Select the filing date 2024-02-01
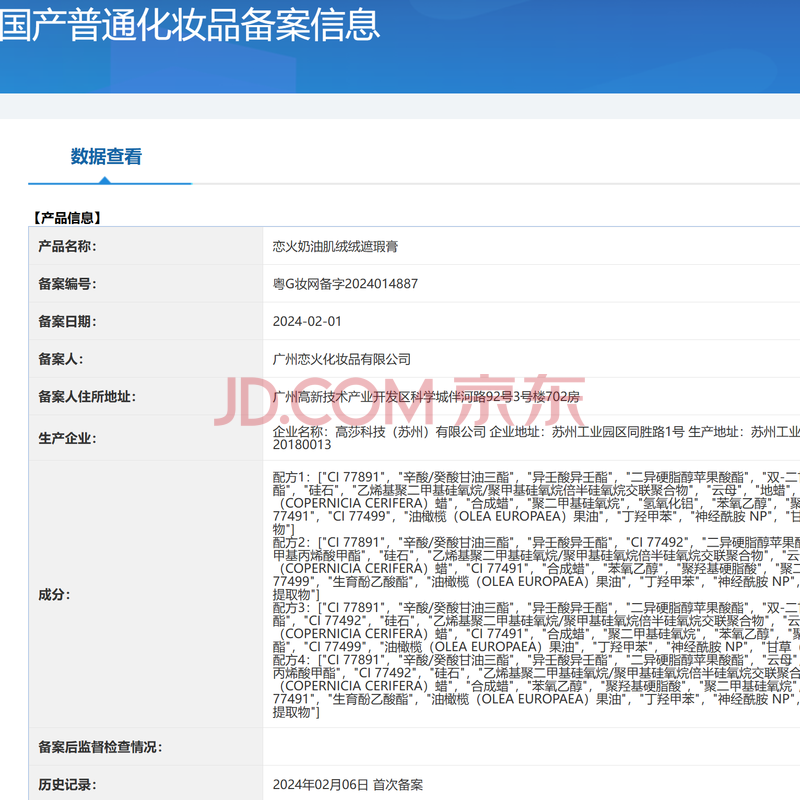800x800 pixels. click(307, 321)
